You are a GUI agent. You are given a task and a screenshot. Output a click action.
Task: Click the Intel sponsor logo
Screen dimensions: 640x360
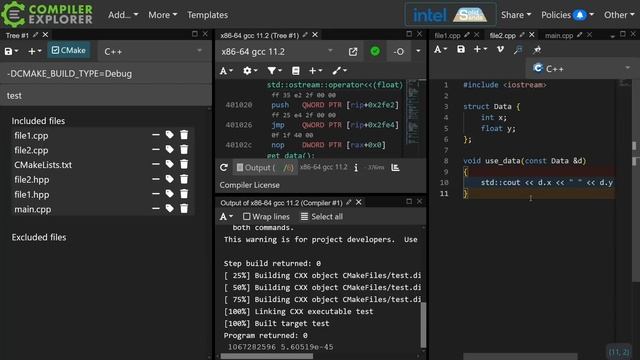[429, 16]
